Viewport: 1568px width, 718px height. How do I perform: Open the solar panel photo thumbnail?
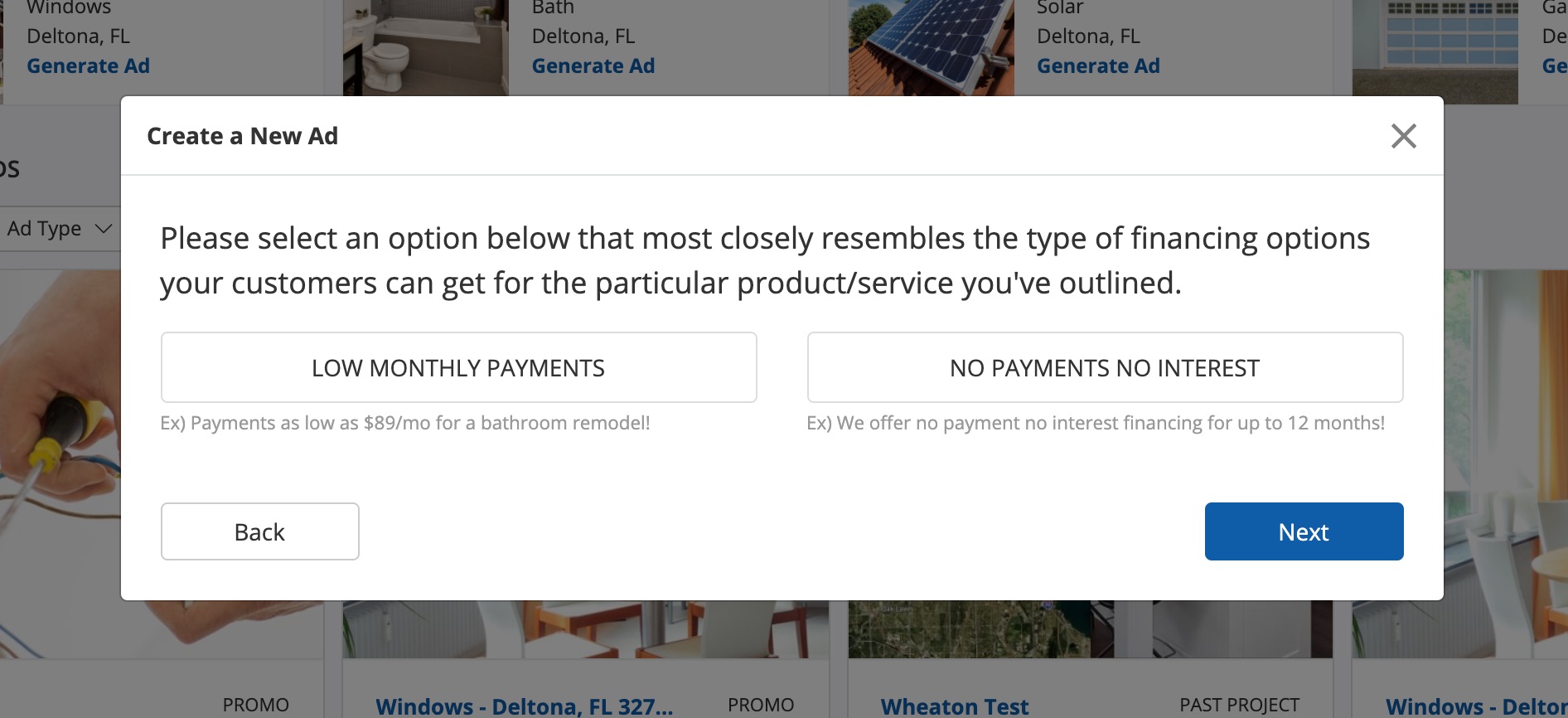[x=931, y=47]
